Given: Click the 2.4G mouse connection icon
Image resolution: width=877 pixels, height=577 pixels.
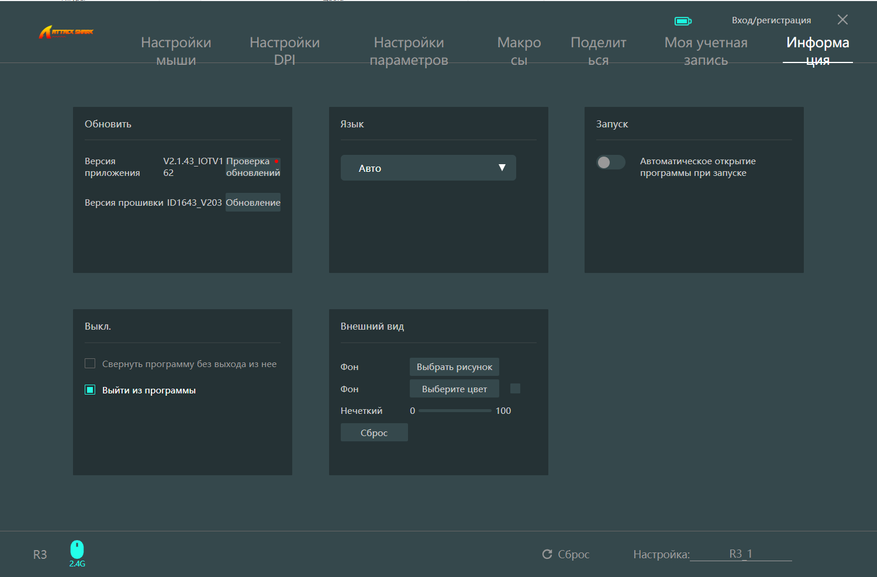Looking at the screenshot, I should (77, 550).
